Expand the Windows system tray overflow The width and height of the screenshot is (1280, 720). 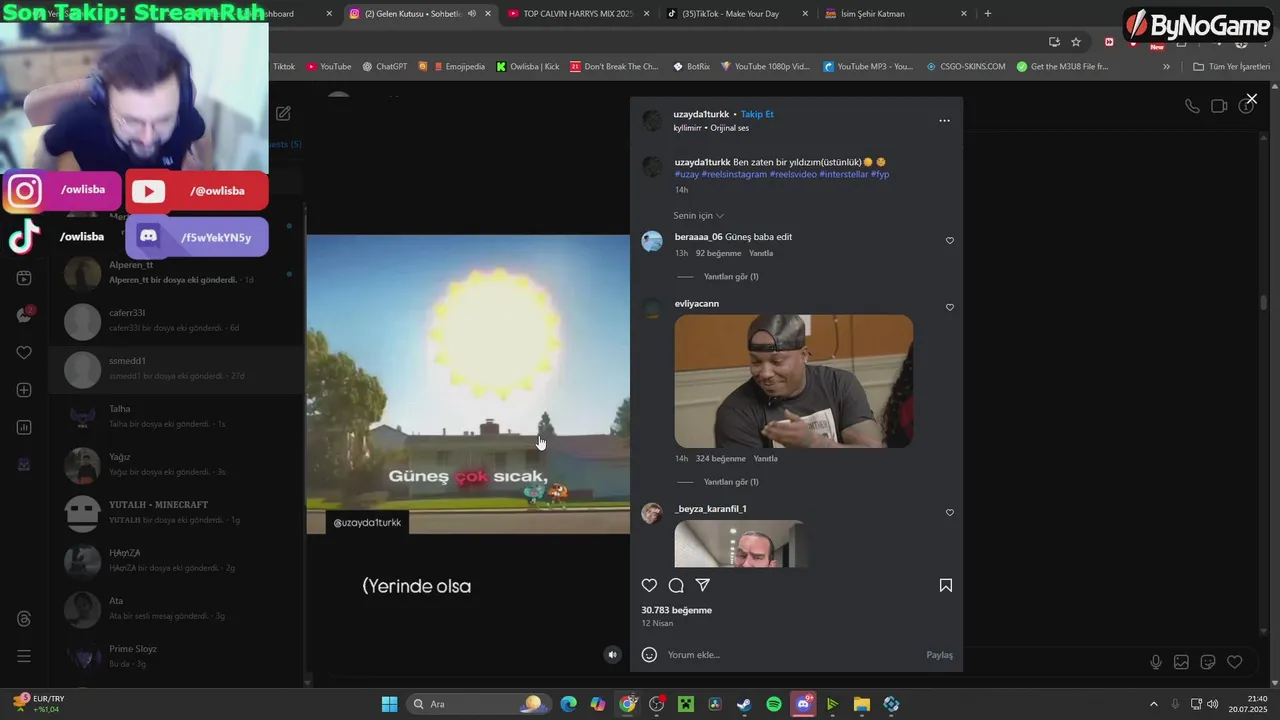point(1153,704)
